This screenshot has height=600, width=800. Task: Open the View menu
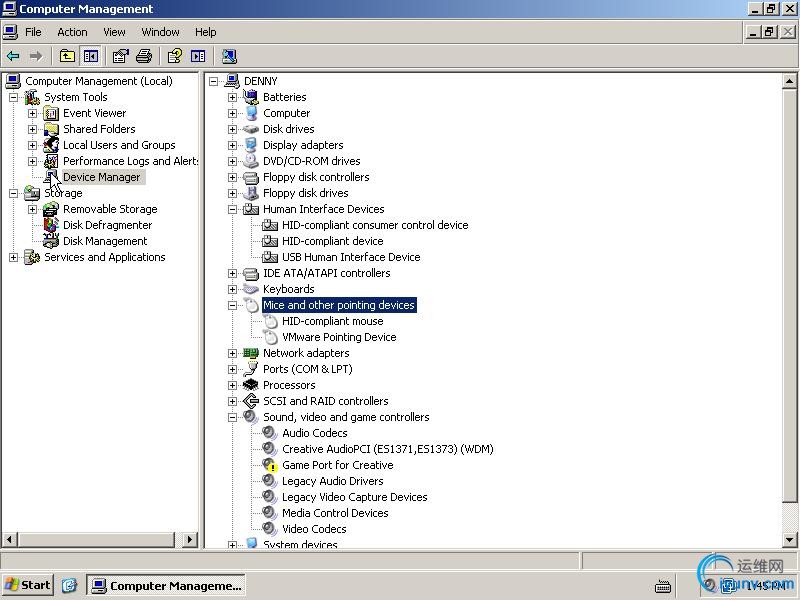click(x=114, y=32)
